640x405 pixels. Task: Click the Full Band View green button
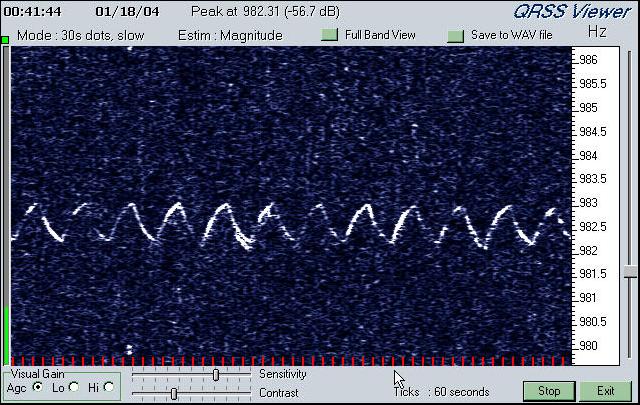tap(329, 35)
